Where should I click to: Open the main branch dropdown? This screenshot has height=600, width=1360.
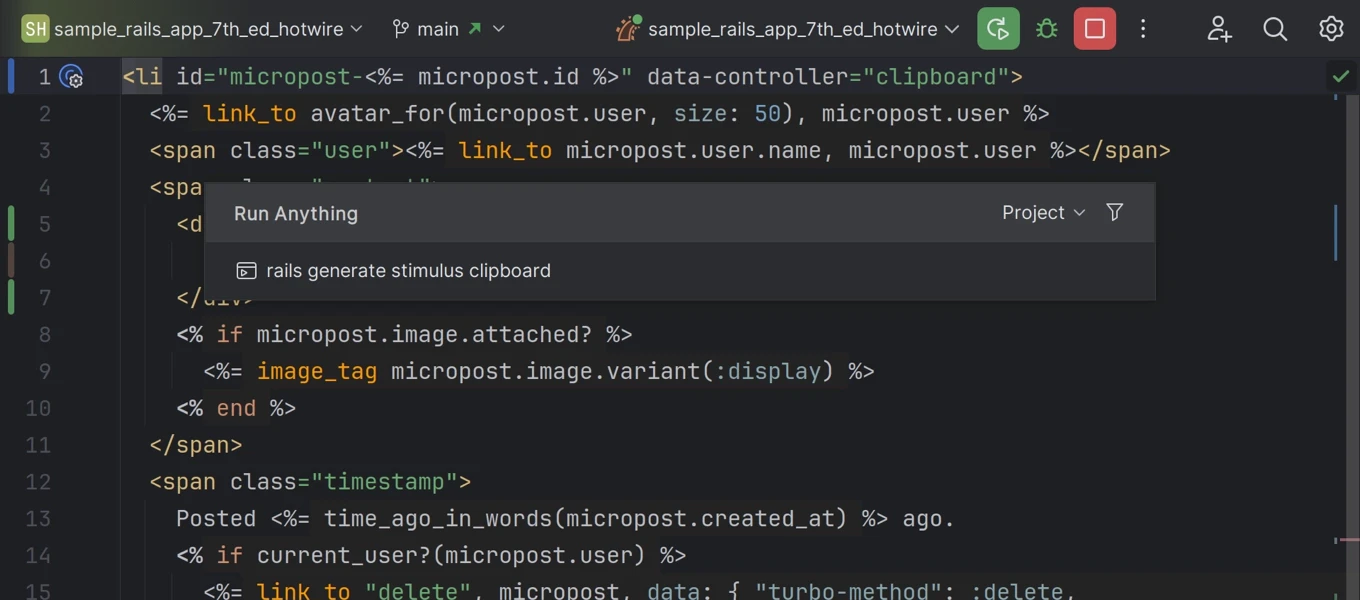pyautogui.click(x=448, y=29)
